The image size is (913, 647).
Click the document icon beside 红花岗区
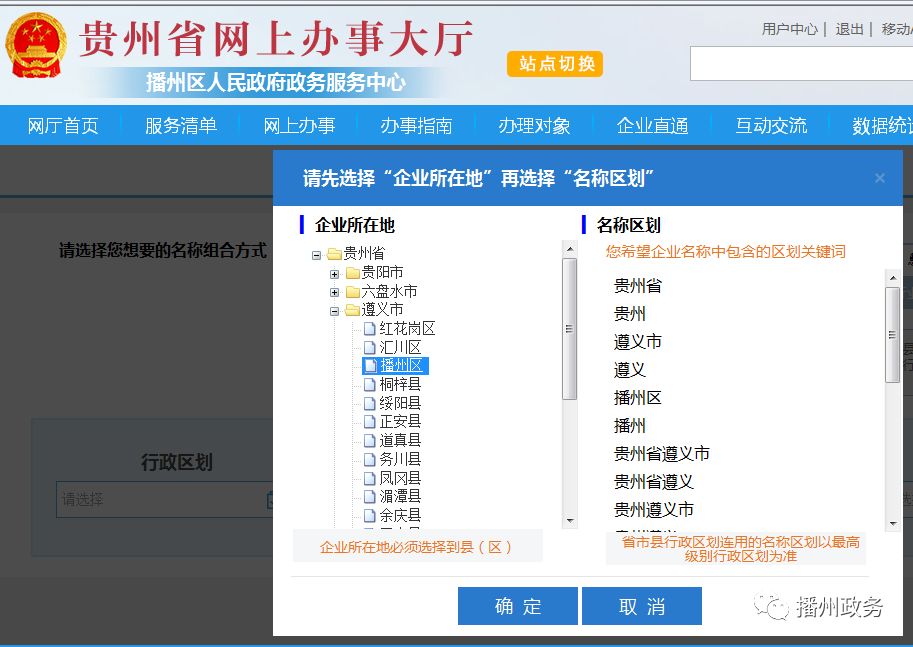click(x=370, y=329)
